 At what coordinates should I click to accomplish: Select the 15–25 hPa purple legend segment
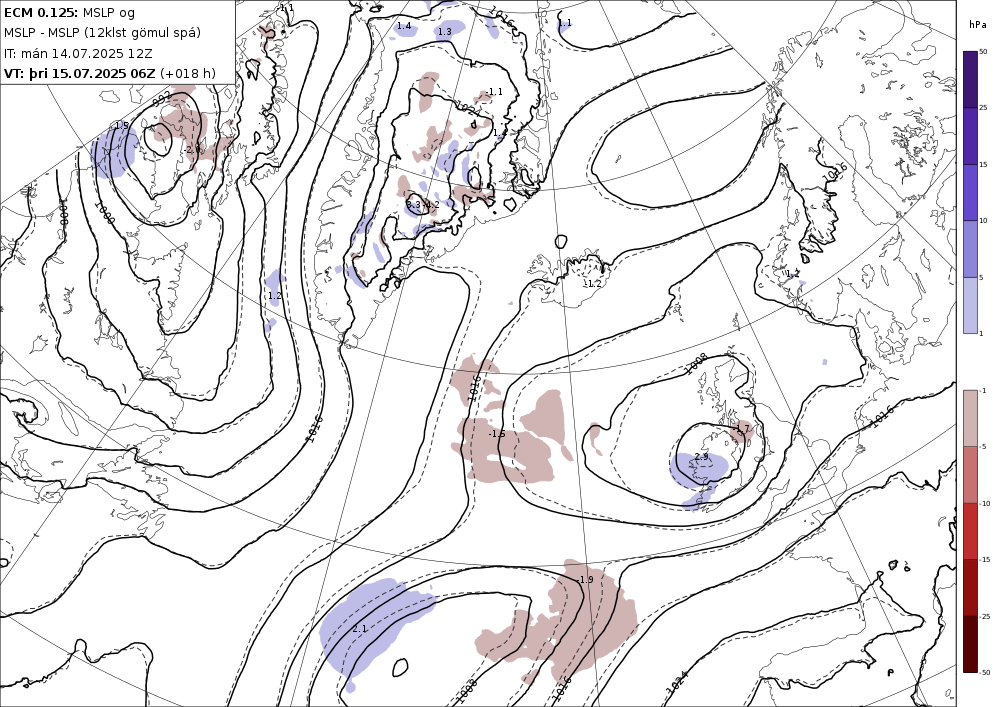pyautogui.click(x=970, y=136)
